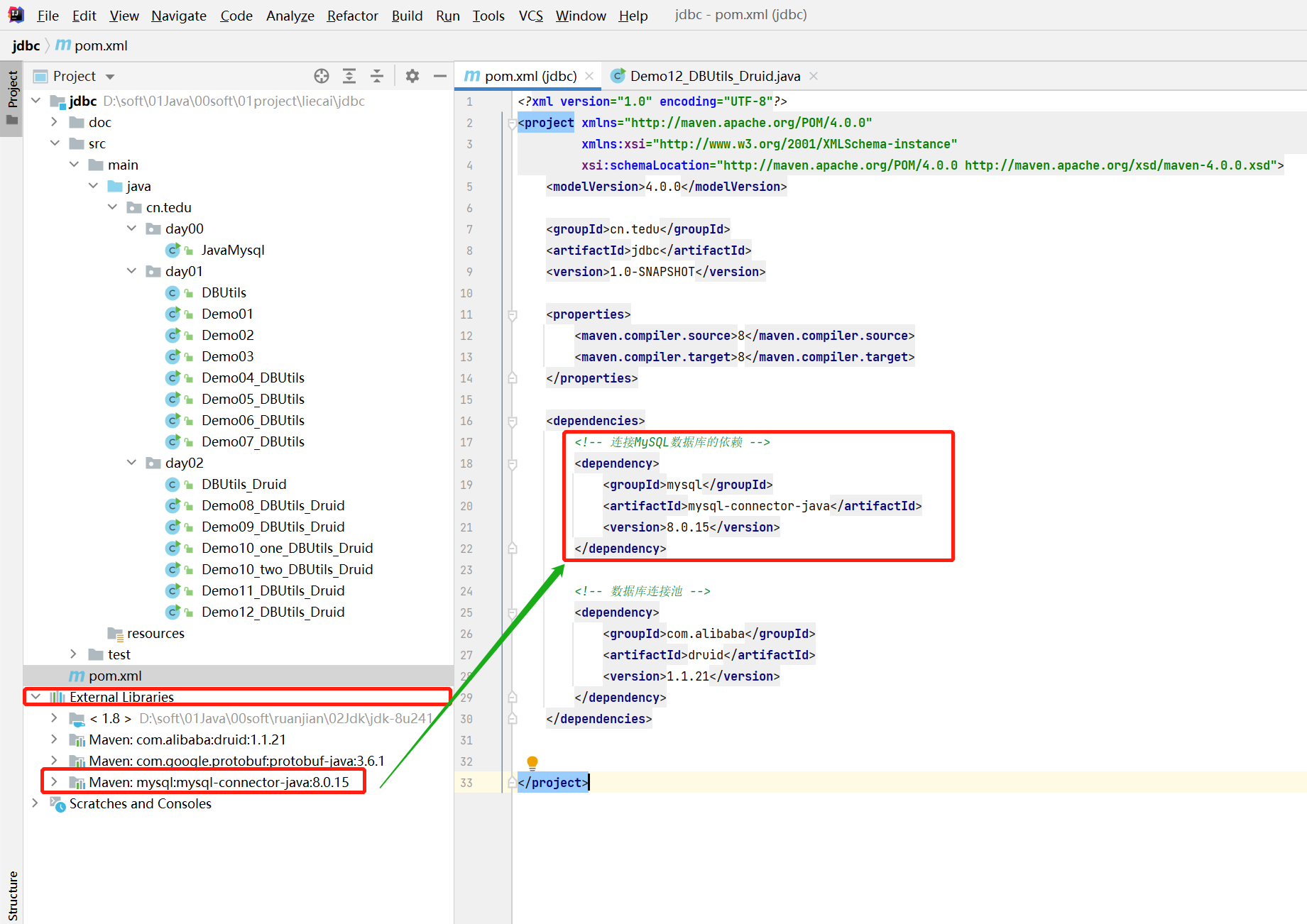Click the fold marker at line 16 dependencies
The width and height of the screenshot is (1307, 924).
pos(512,421)
